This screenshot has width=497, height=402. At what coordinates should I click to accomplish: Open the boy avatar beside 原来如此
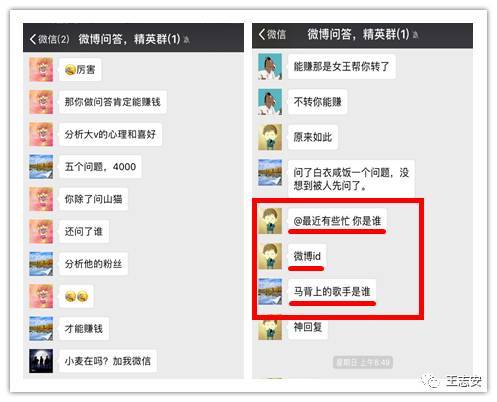(x=270, y=137)
